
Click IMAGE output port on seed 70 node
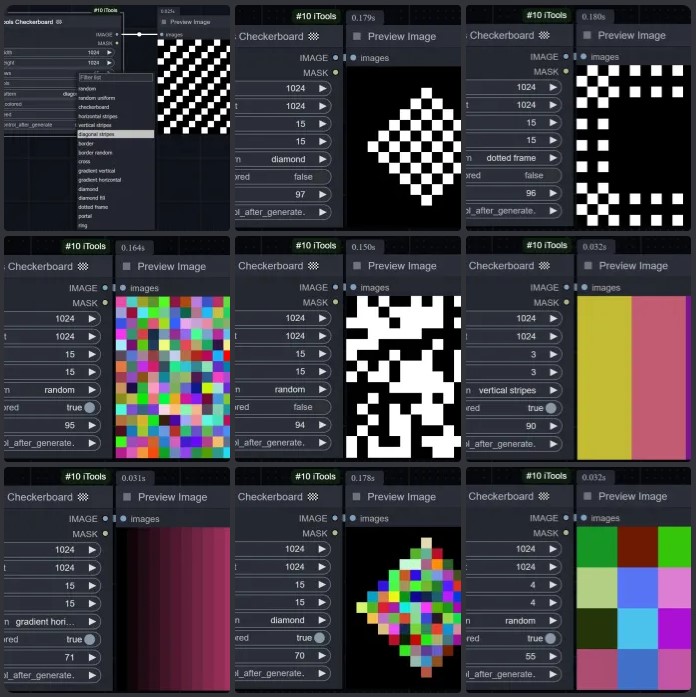click(335, 518)
